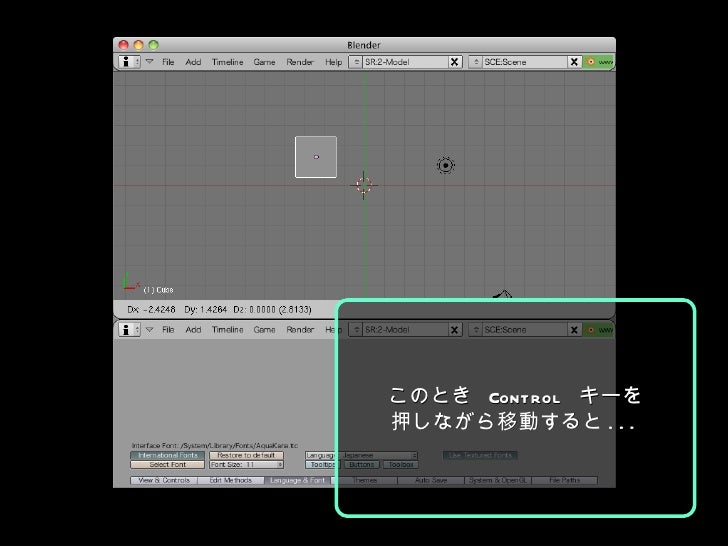Adjust the Font Size: 11 field
The image size is (728, 546).
coord(246,464)
